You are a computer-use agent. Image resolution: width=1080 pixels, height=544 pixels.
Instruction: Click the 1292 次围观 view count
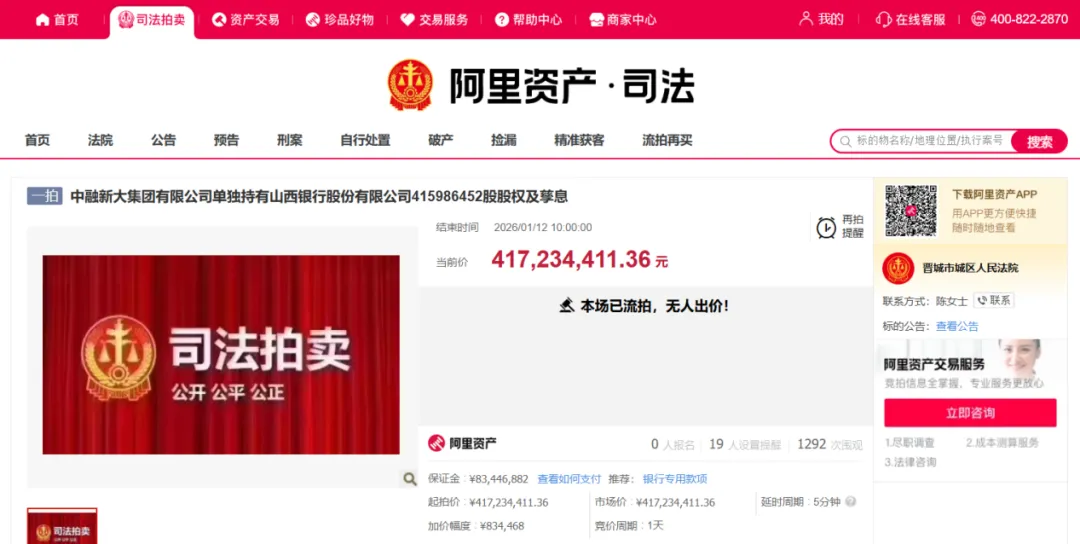point(830,444)
